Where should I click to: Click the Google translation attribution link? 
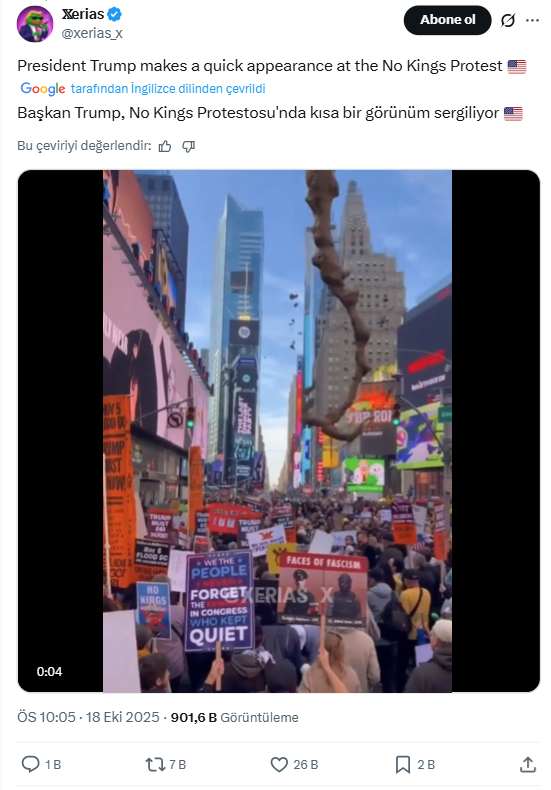[143, 89]
